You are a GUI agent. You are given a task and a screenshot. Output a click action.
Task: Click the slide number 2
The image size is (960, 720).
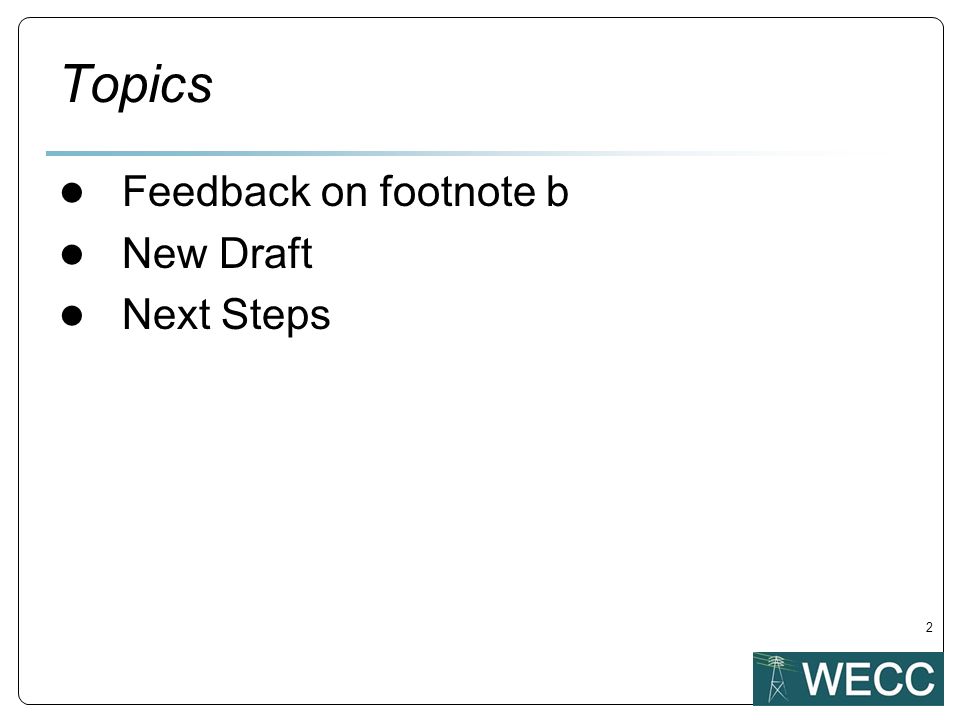click(x=929, y=628)
